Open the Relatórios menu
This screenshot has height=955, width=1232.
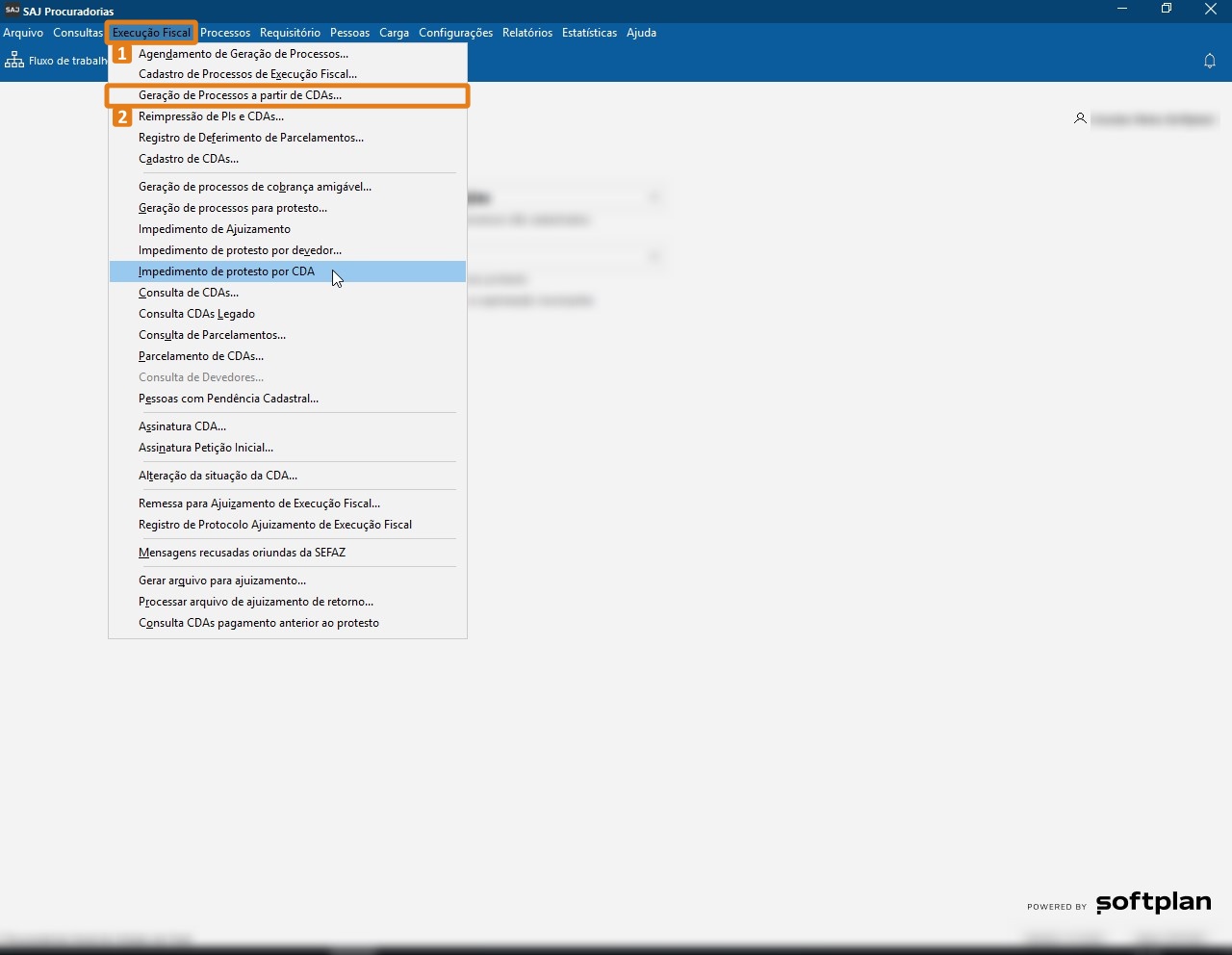[527, 33]
